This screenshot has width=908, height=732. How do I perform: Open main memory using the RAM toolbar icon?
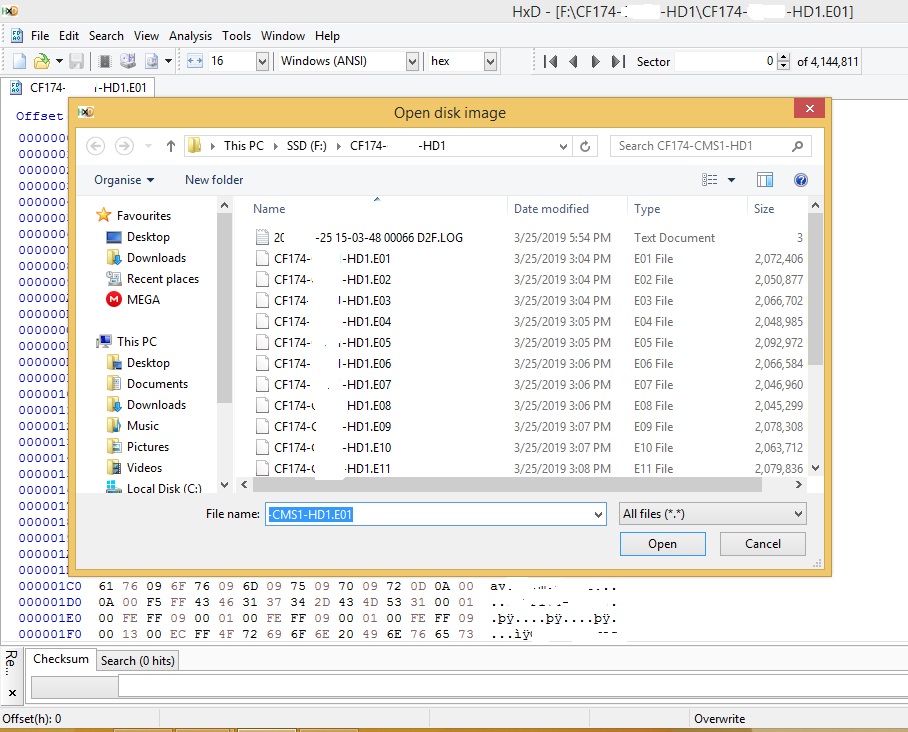[105, 61]
